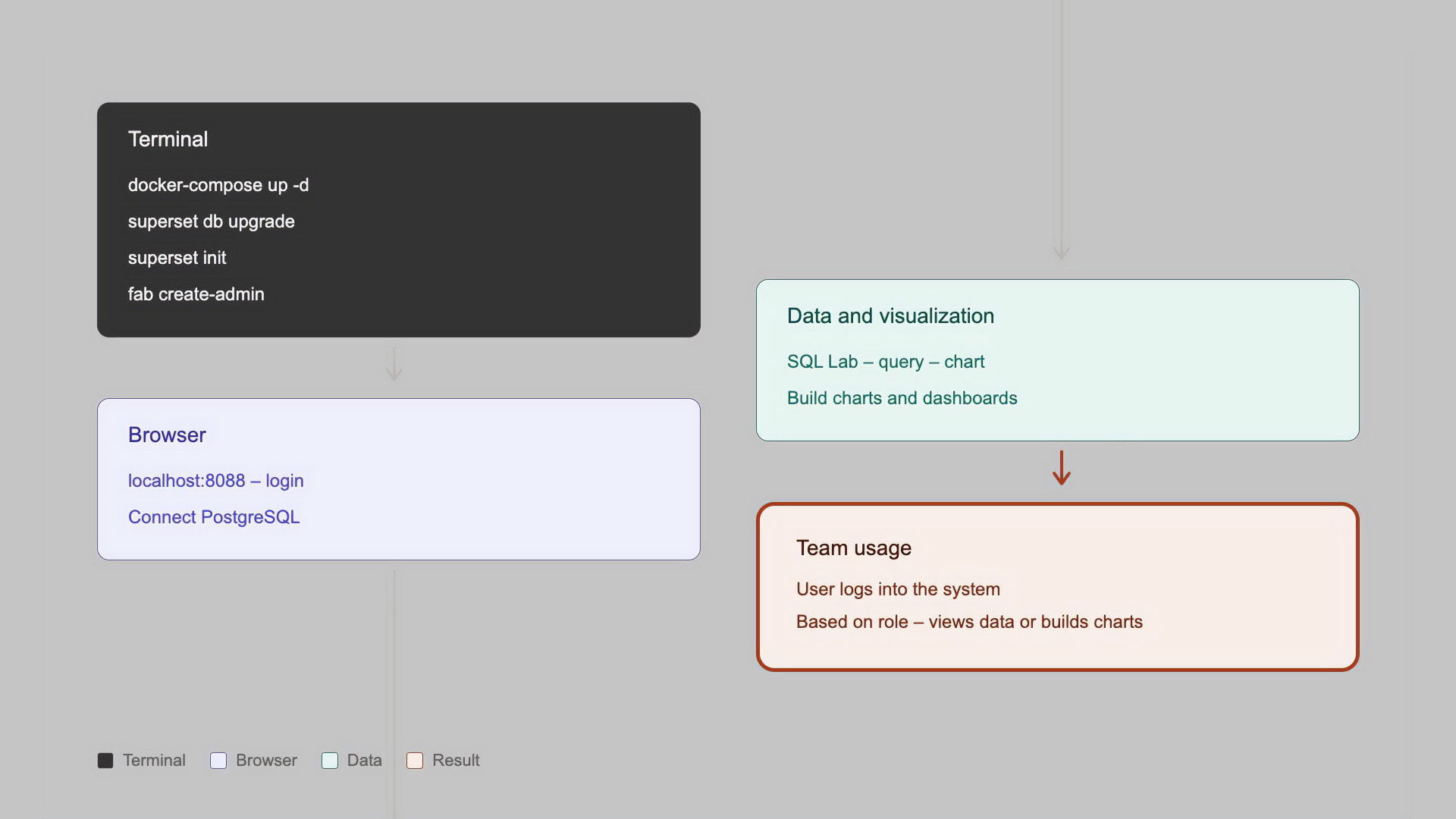Click the superset init command

177,258
